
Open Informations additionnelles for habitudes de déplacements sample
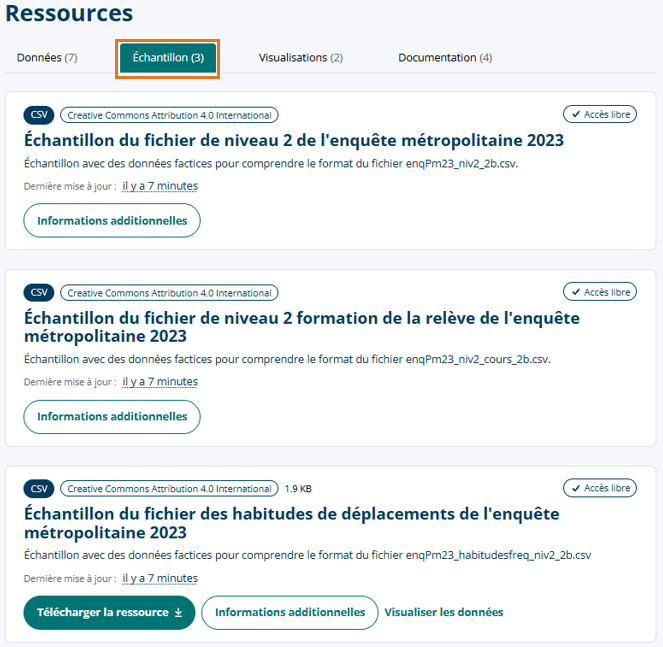coord(290,612)
